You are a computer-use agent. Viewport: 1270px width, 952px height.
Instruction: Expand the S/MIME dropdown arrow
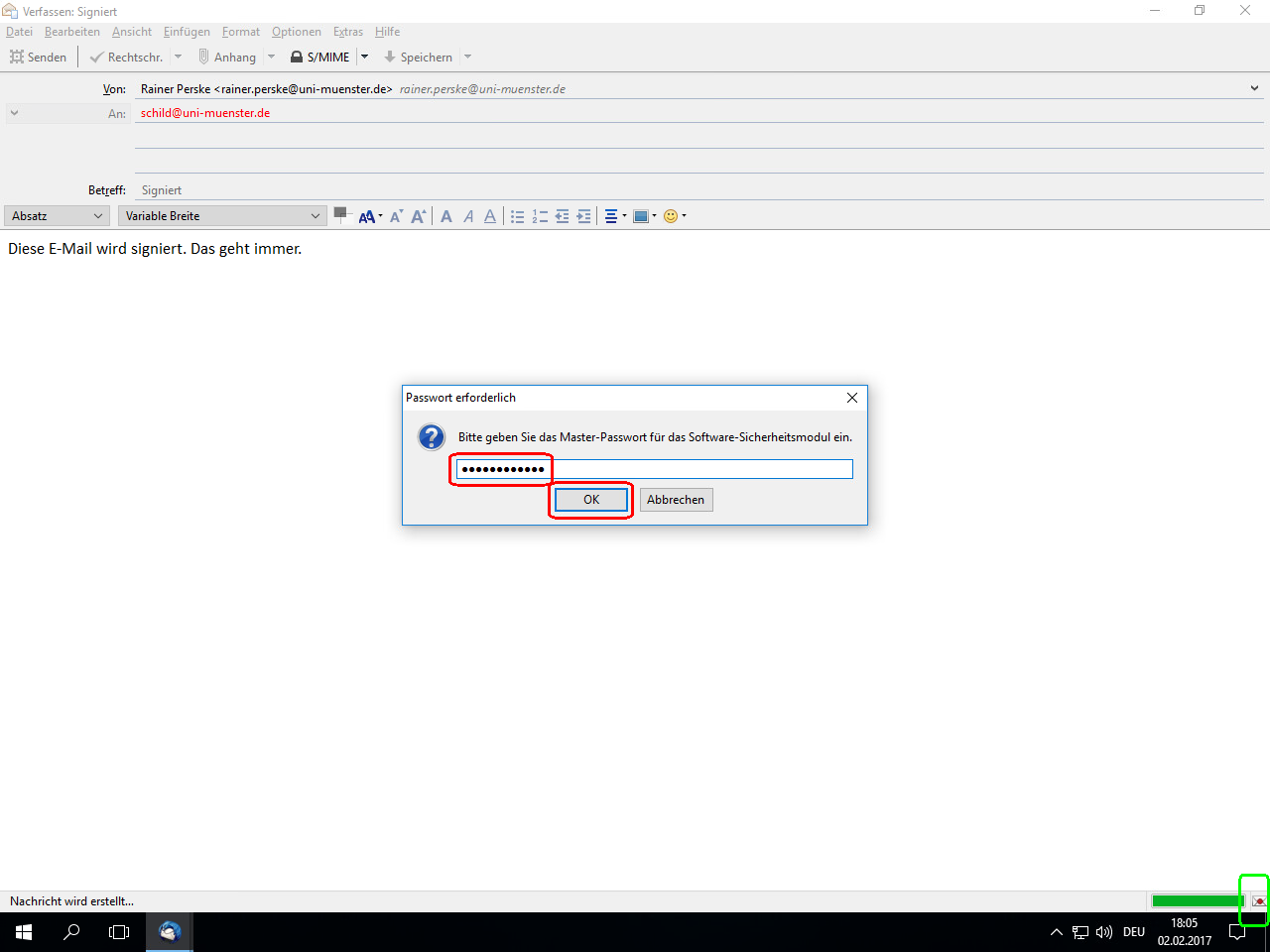pos(364,57)
